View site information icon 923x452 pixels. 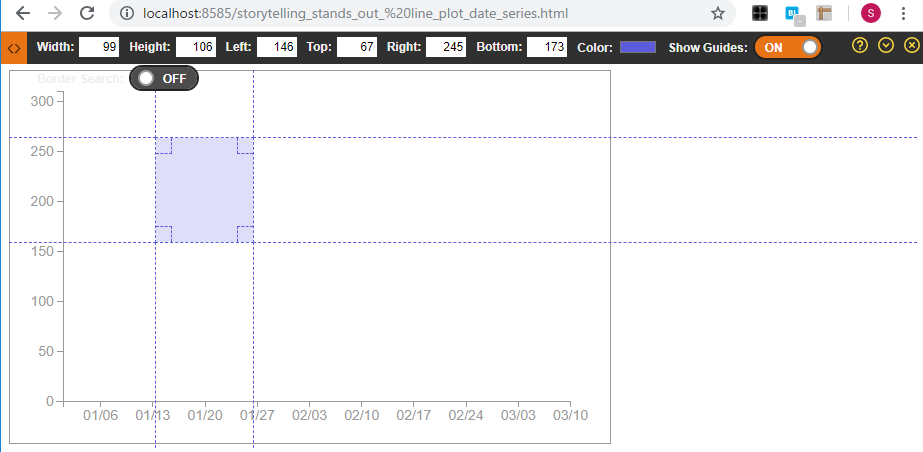point(127,14)
